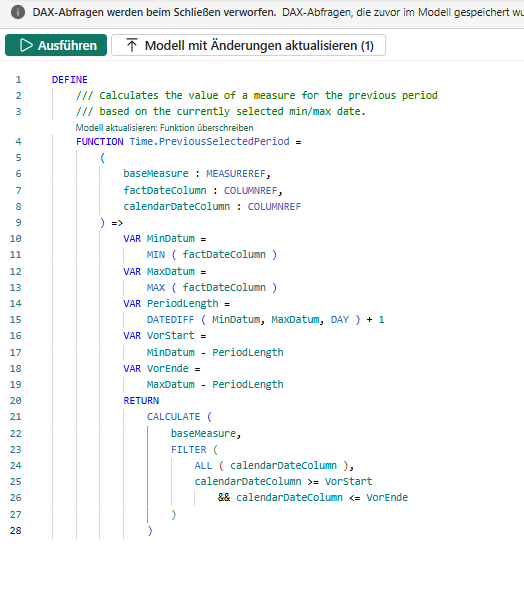Place cursor on Time.PreviousSelectedPeriod function name
The height and width of the screenshot is (592, 524).
(x=210, y=142)
